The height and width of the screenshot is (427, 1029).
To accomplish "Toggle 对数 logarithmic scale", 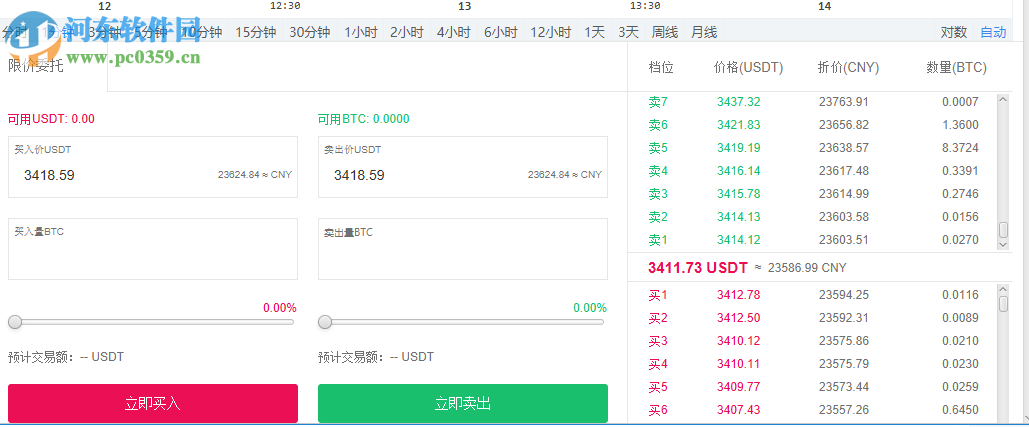I will click(954, 32).
